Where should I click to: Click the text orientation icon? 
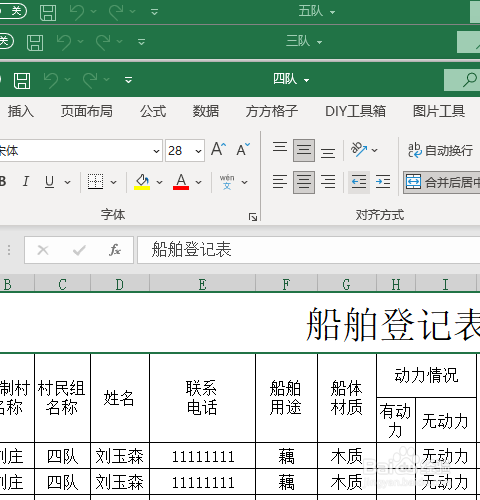point(359,150)
